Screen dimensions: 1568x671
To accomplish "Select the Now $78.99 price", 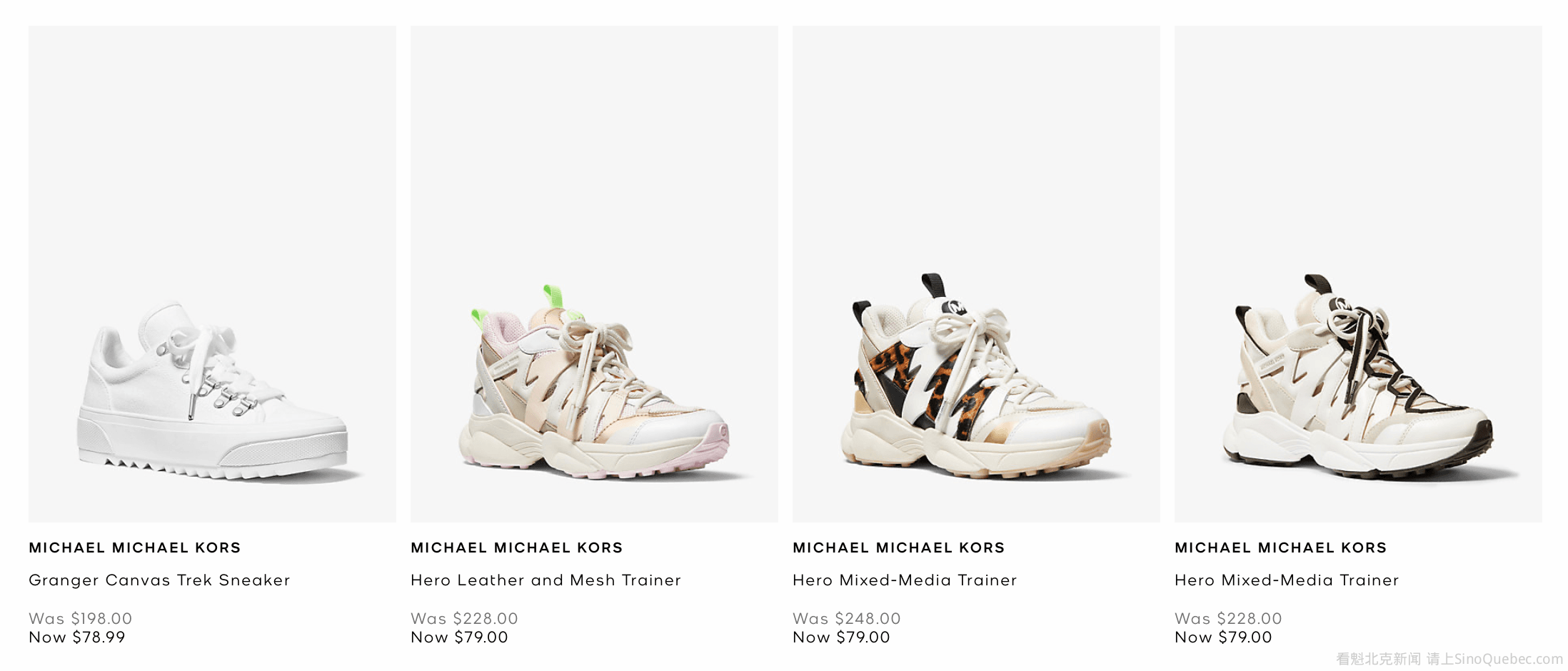I will [x=77, y=637].
